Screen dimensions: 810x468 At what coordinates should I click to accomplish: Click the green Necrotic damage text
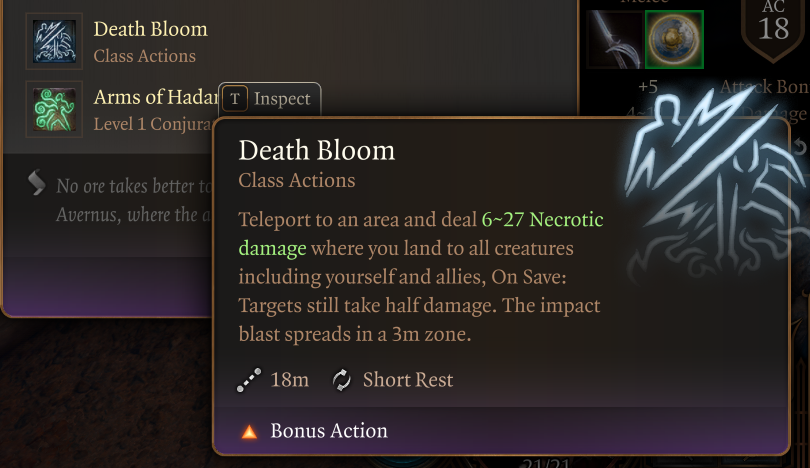pyautogui.click(x=542, y=219)
